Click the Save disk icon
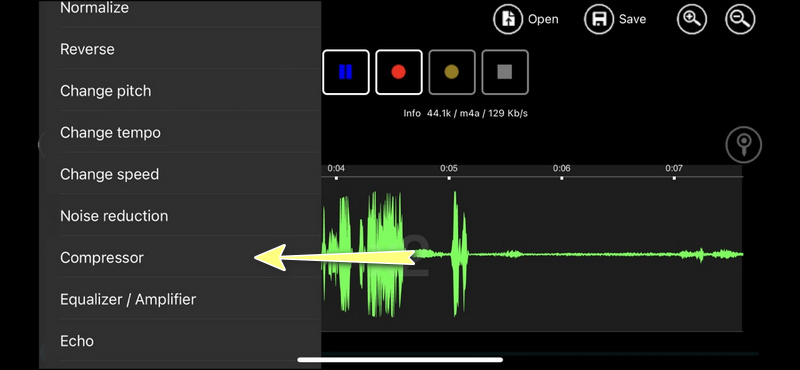Image resolution: width=800 pixels, height=370 pixels. click(x=599, y=19)
